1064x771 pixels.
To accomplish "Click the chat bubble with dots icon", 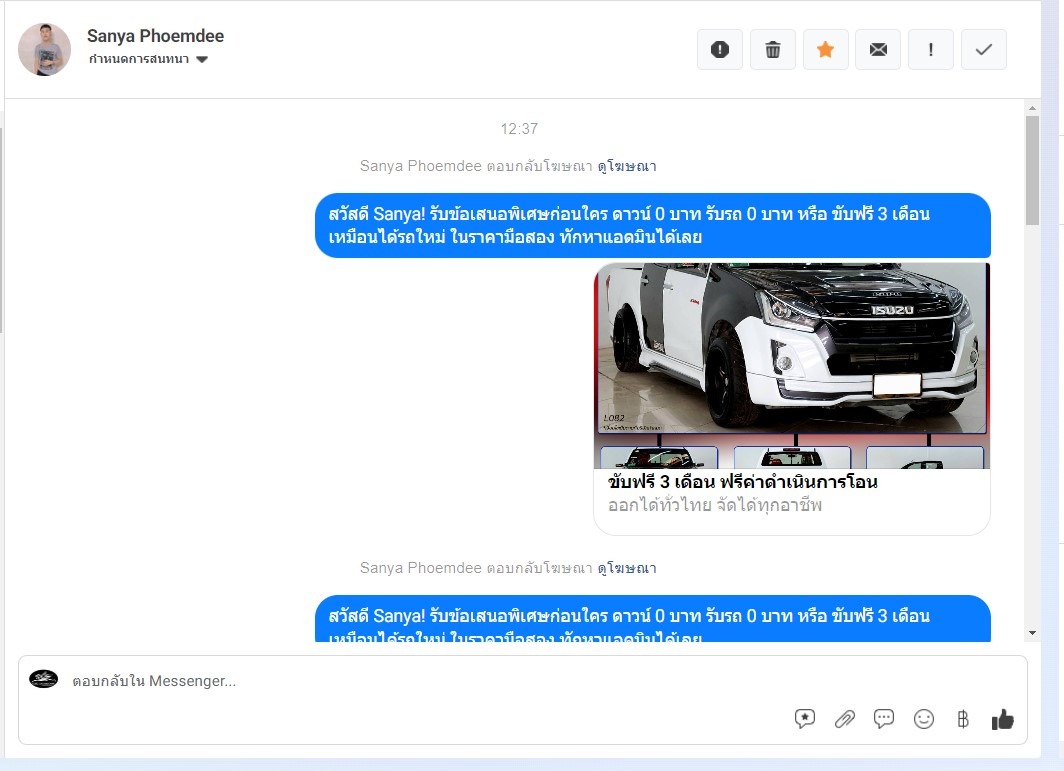I will point(884,719).
